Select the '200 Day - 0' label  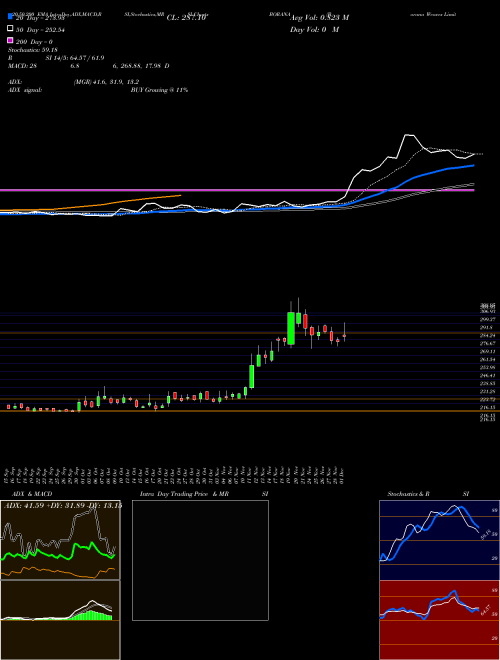click(35, 42)
